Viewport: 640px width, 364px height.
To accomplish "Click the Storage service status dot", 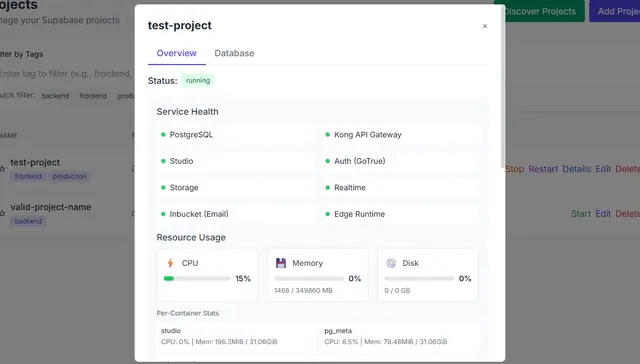I will (x=163, y=188).
